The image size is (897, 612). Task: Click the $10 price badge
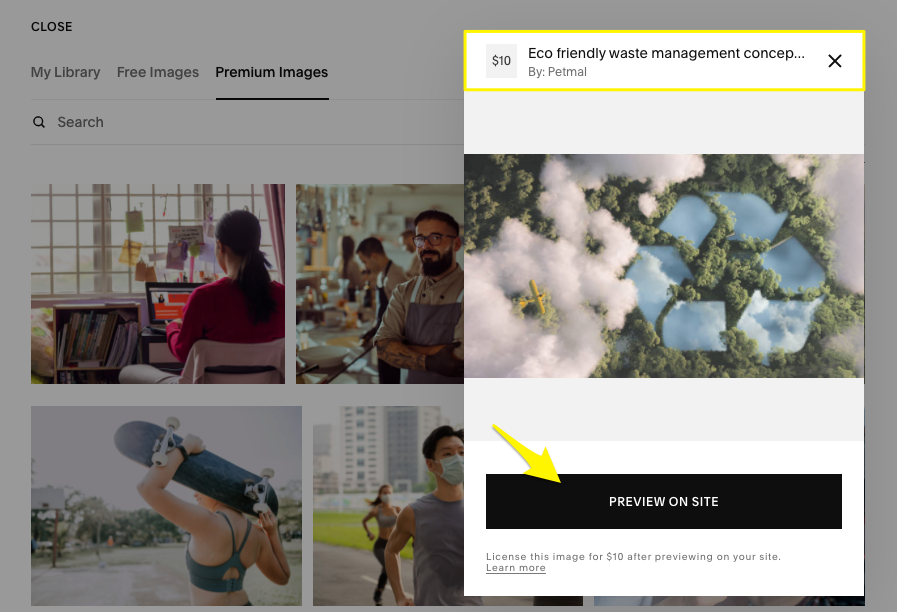click(501, 61)
